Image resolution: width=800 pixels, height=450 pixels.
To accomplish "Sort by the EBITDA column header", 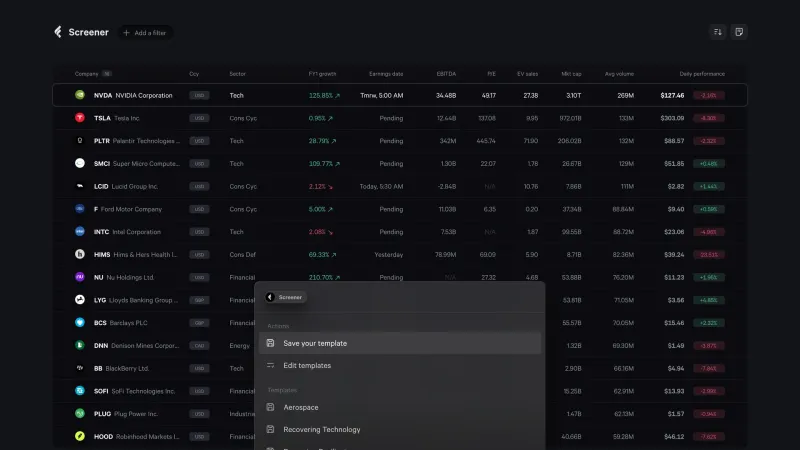I will pyautogui.click(x=446, y=74).
